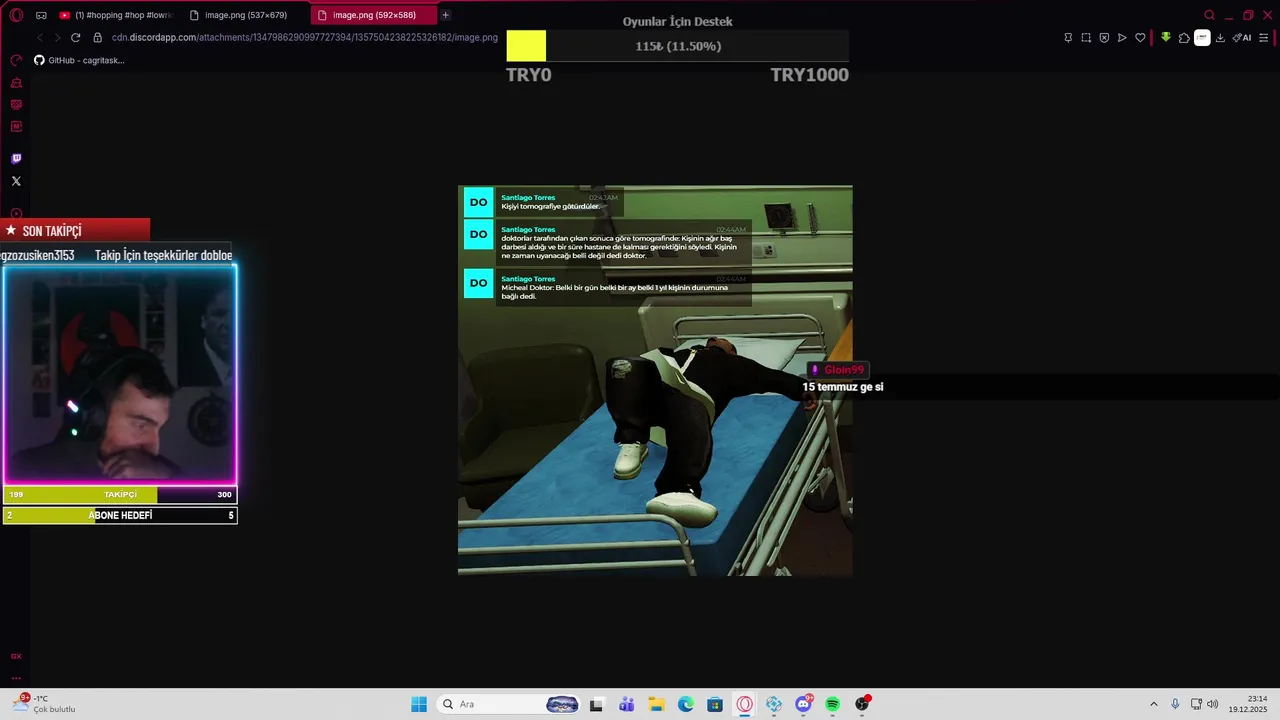Image resolution: width=1280 pixels, height=720 pixels.
Task: Open the volume tray control
Action: [1212, 704]
